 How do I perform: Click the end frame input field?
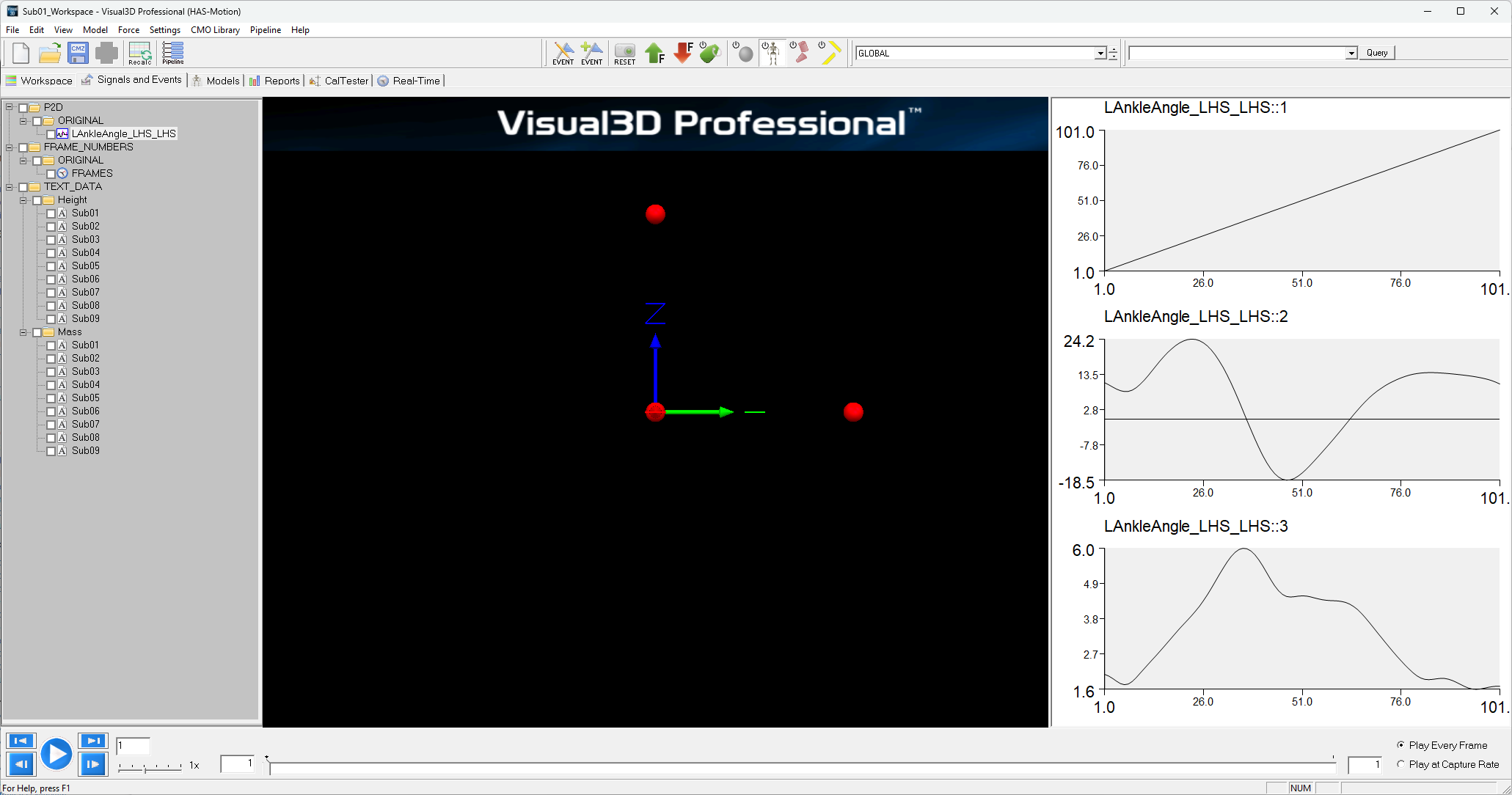click(1365, 765)
